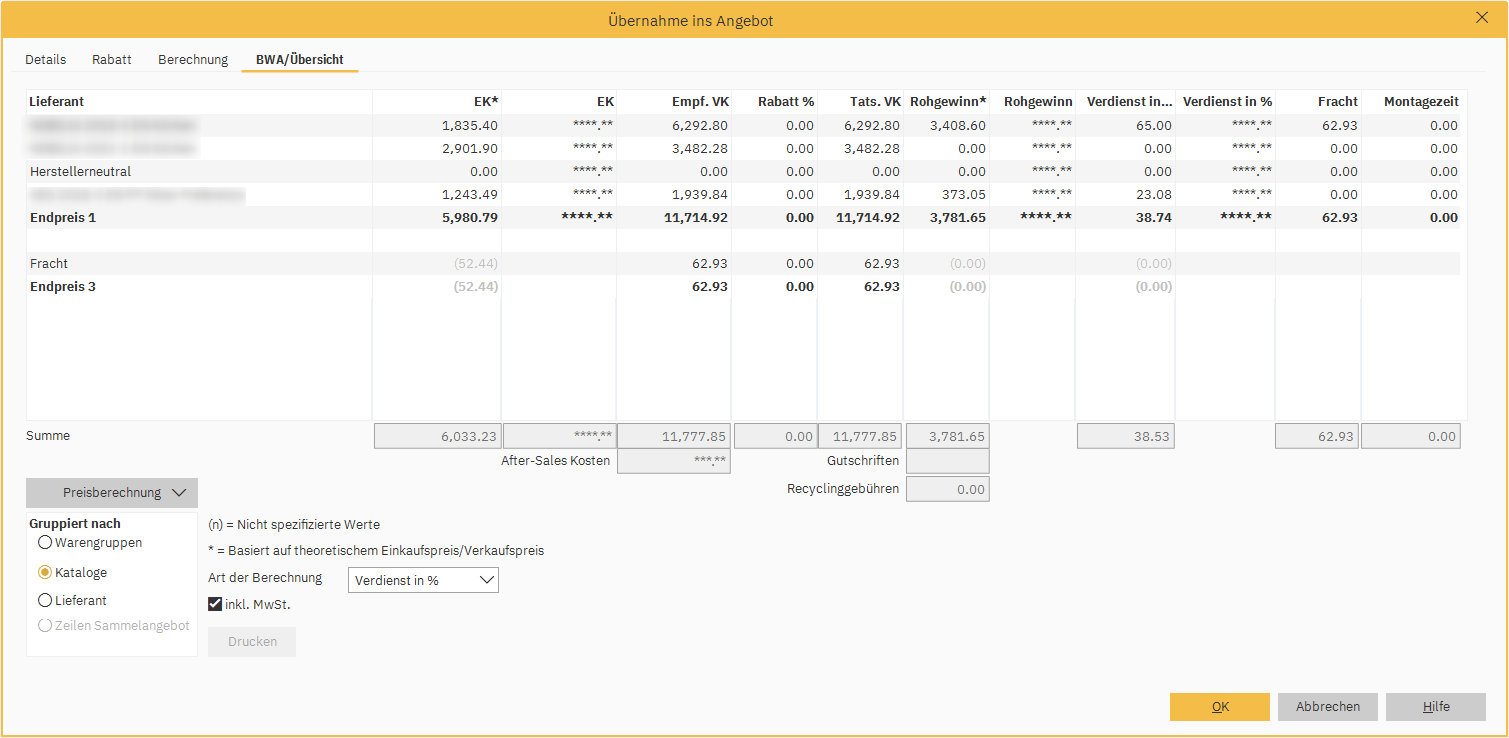Open Hilfe for this dialog
The width and height of the screenshot is (1509, 738).
(x=1435, y=707)
